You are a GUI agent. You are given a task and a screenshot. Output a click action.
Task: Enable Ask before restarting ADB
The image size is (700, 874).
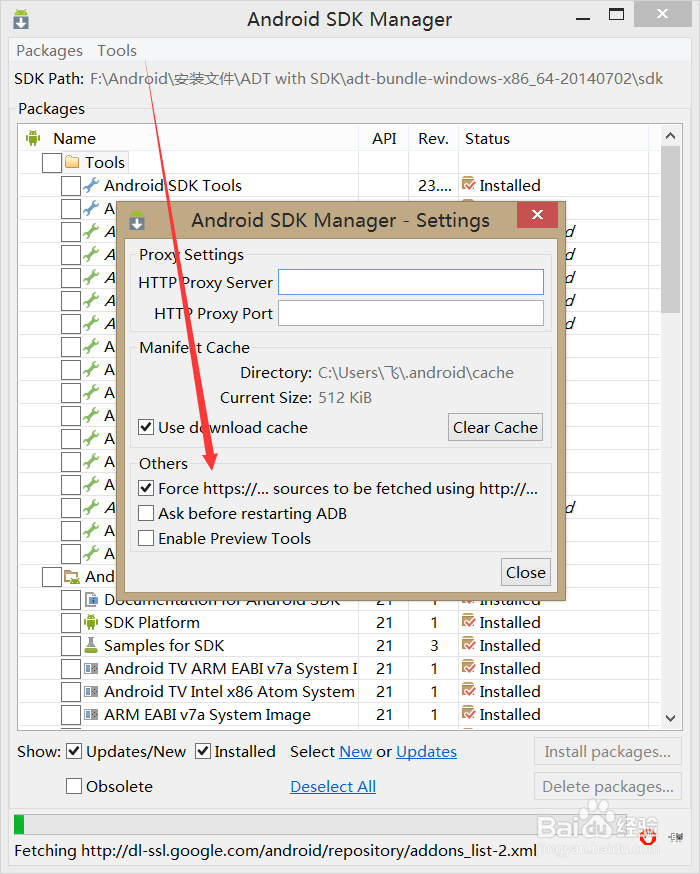coord(146,513)
